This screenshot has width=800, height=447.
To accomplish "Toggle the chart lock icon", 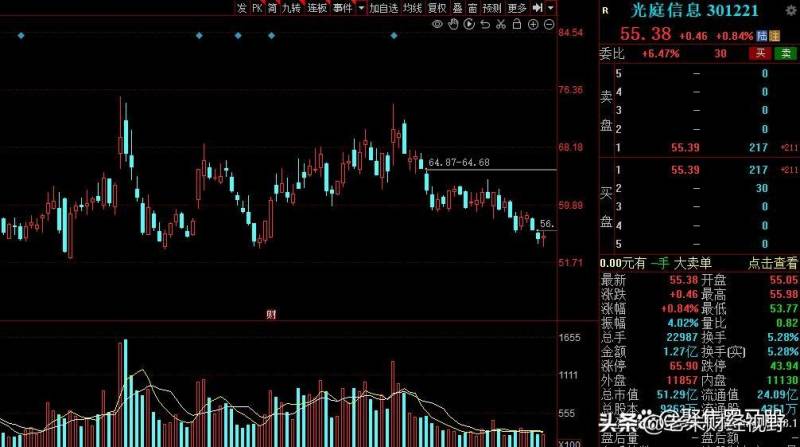I will (x=517, y=24).
